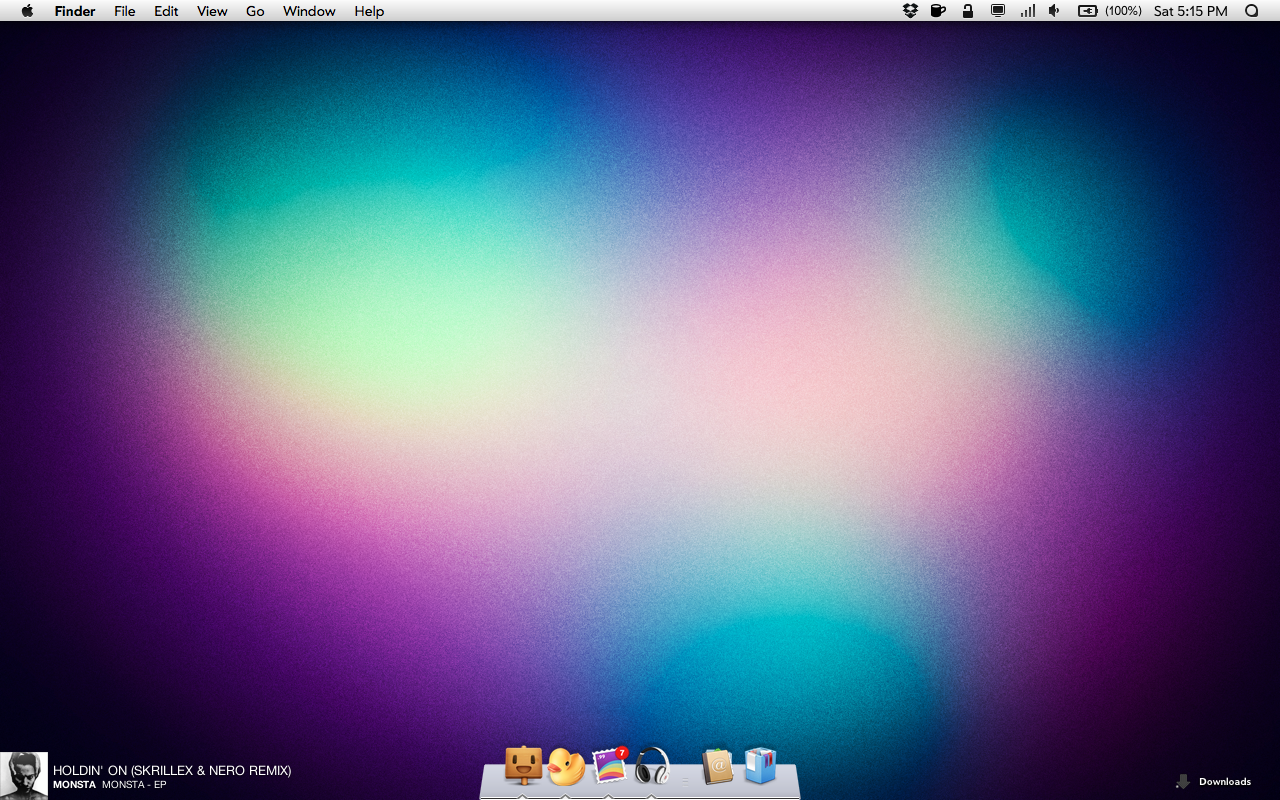Open the Go menu
Viewport: 1280px width, 800px height.
point(255,11)
